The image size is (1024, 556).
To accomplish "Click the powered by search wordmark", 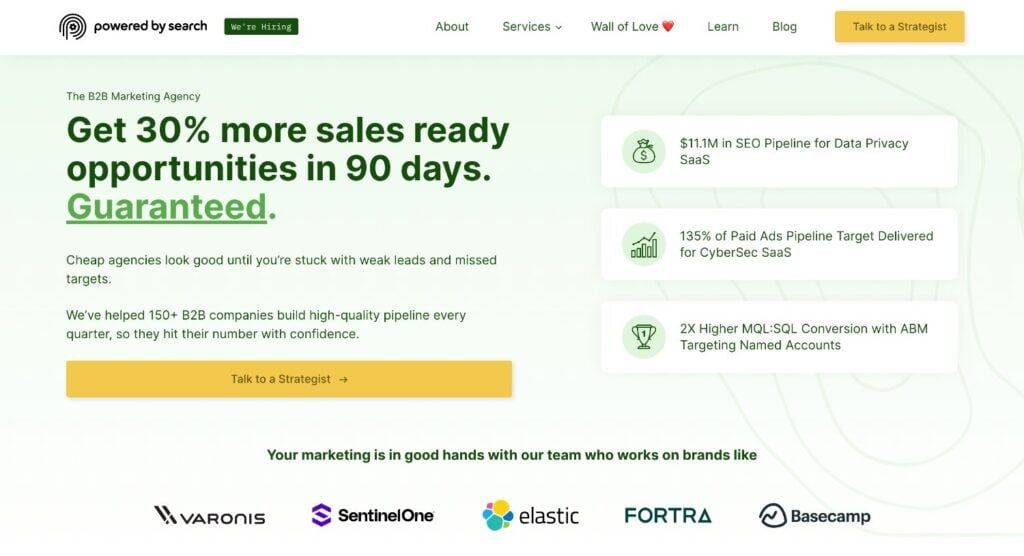I will (150, 26).
